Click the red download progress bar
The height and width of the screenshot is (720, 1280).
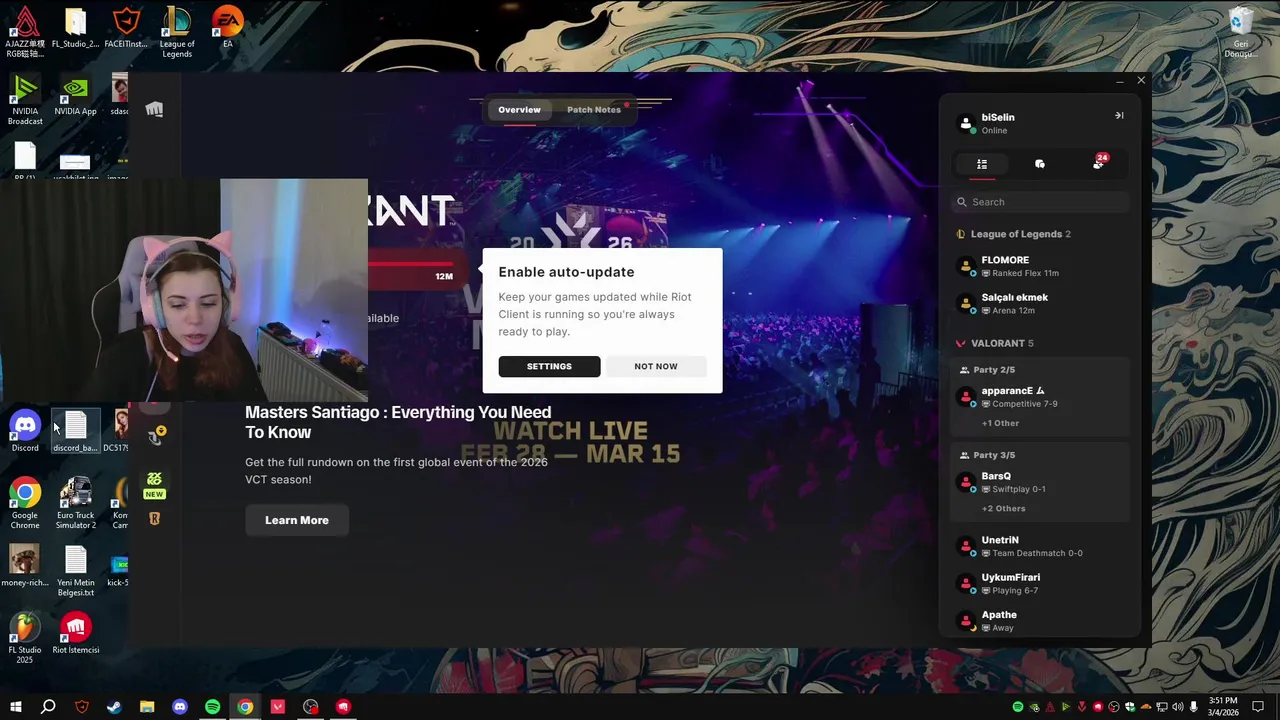point(412,266)
